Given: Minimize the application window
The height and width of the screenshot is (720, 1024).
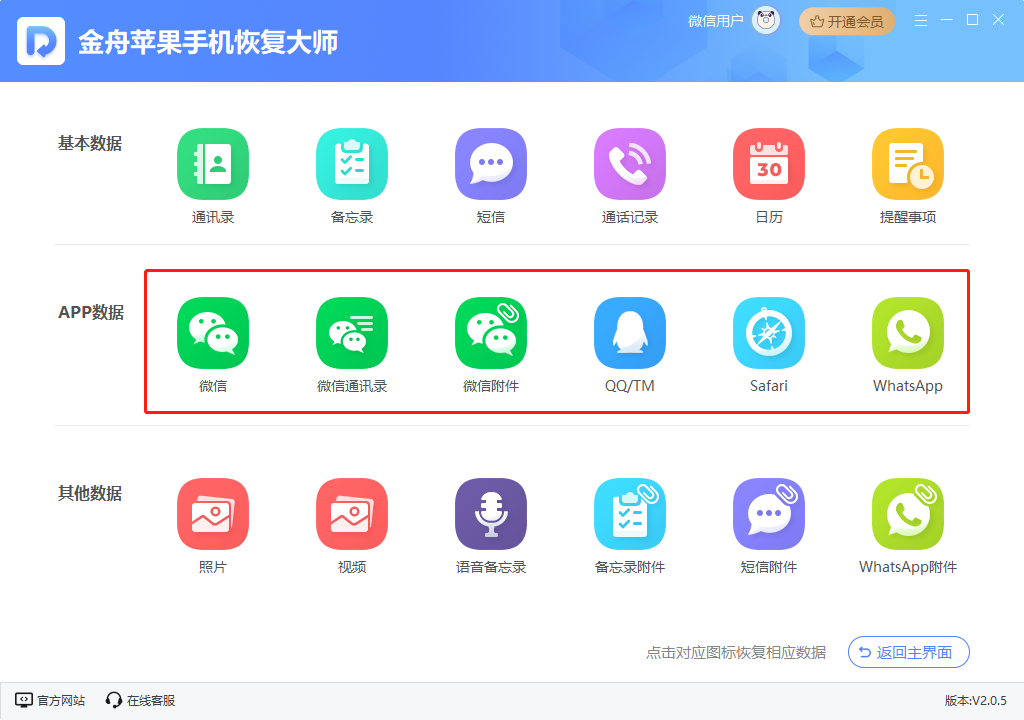Looking at the screenshot, I should (x=947, y=20).
